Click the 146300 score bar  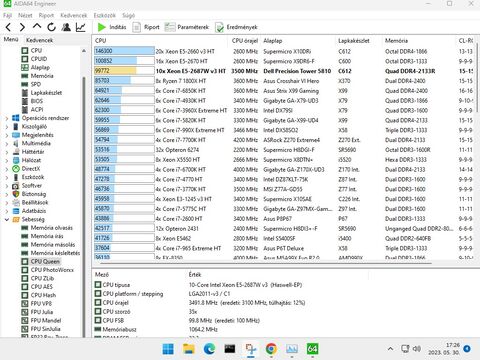(124, 51)
